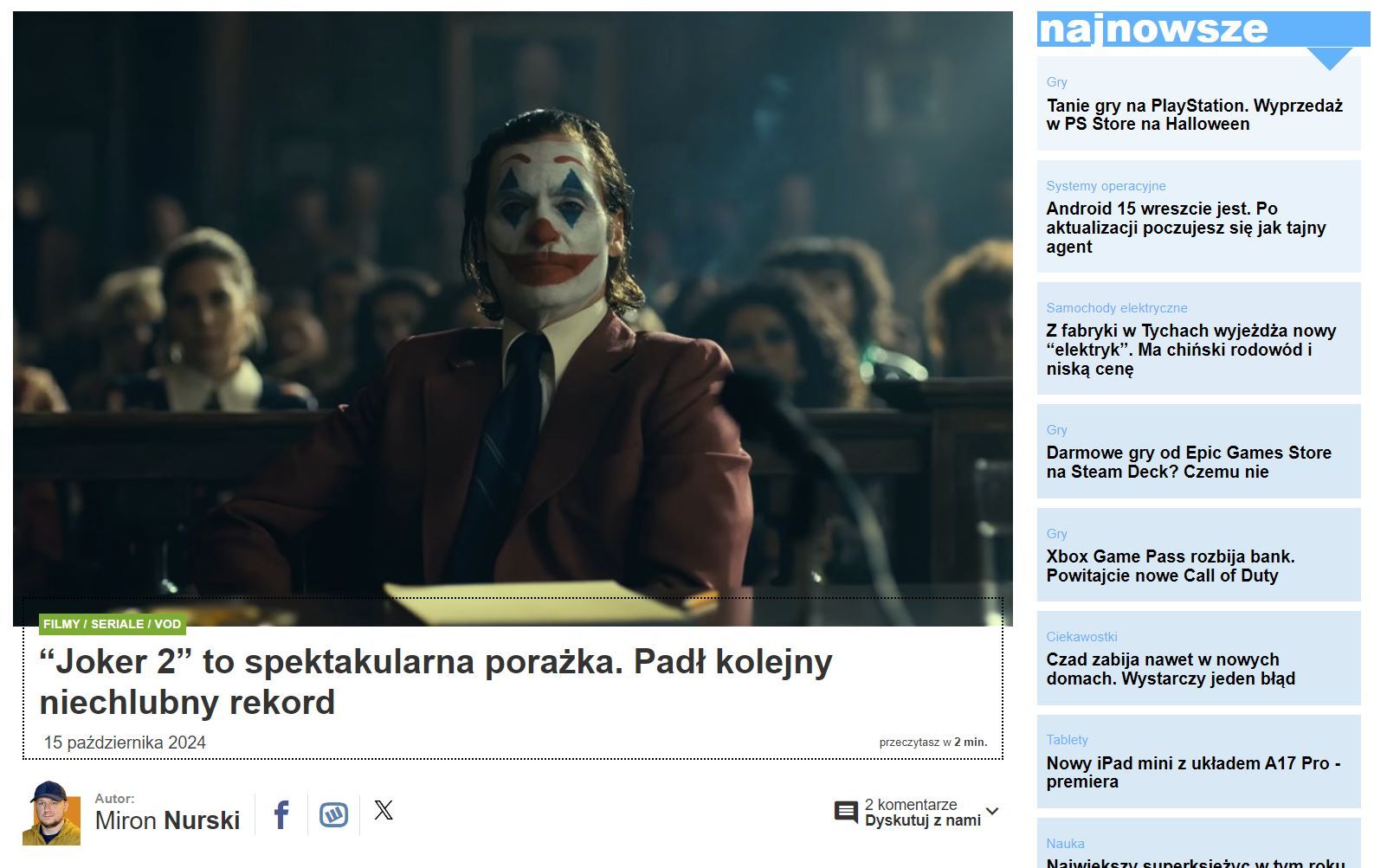Open the comments speech bubble icon
Viewport: 1387px width, 868px height.
(846, 812)
